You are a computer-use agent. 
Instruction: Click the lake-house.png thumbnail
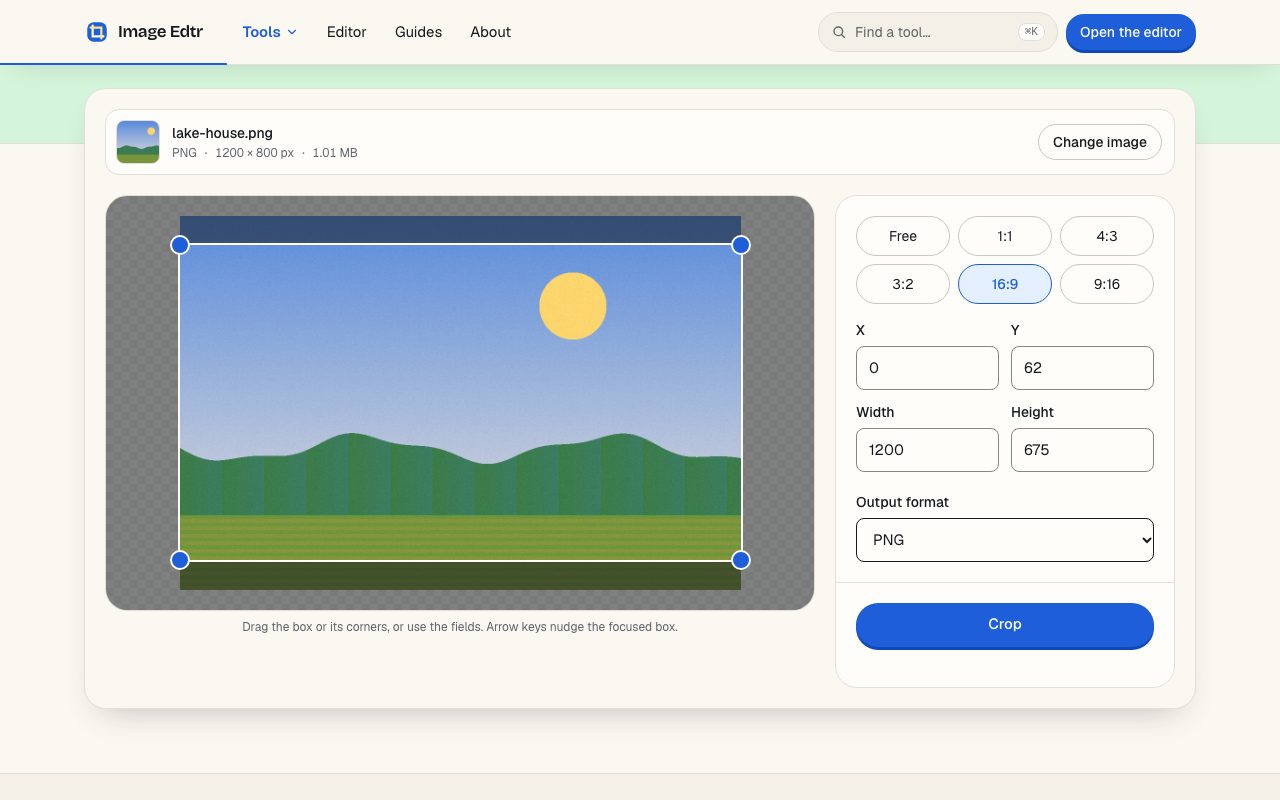tap(138, 142)
